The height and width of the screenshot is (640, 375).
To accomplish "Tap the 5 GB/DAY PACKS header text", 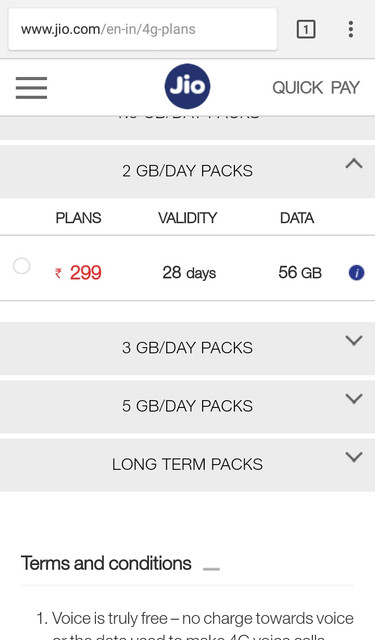I will 187,406.
